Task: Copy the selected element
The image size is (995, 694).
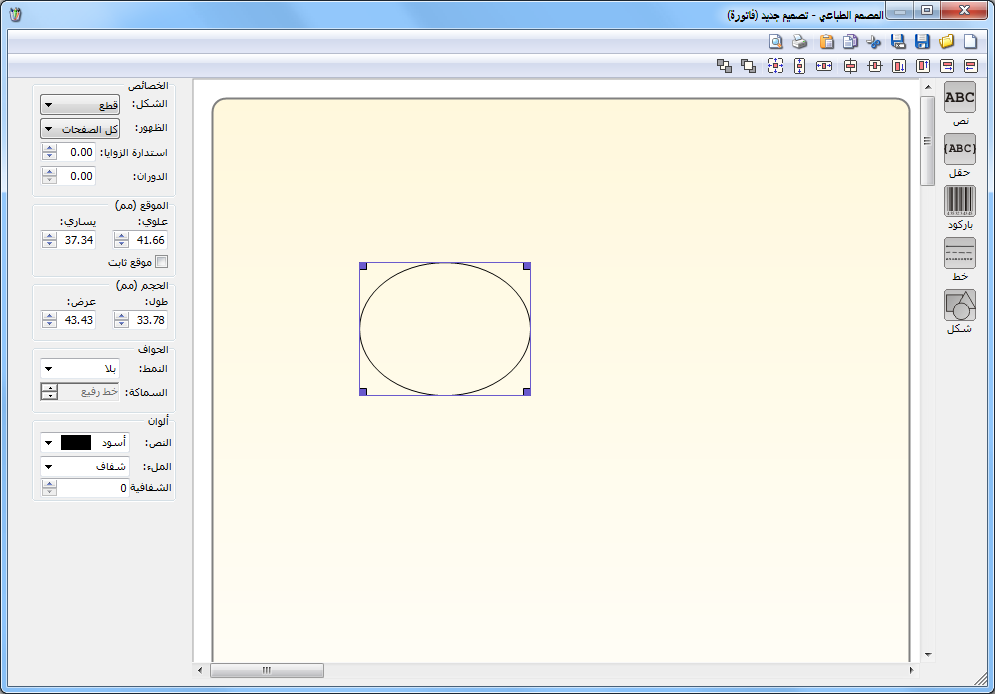Action: tap(850, 42)
